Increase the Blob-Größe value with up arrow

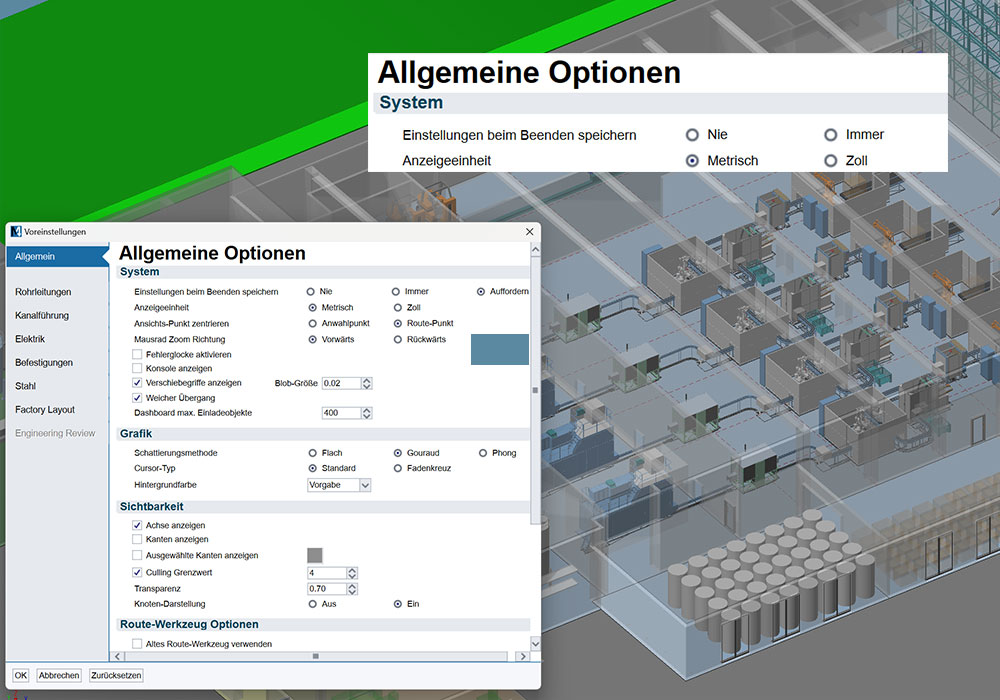click(367, 380)
